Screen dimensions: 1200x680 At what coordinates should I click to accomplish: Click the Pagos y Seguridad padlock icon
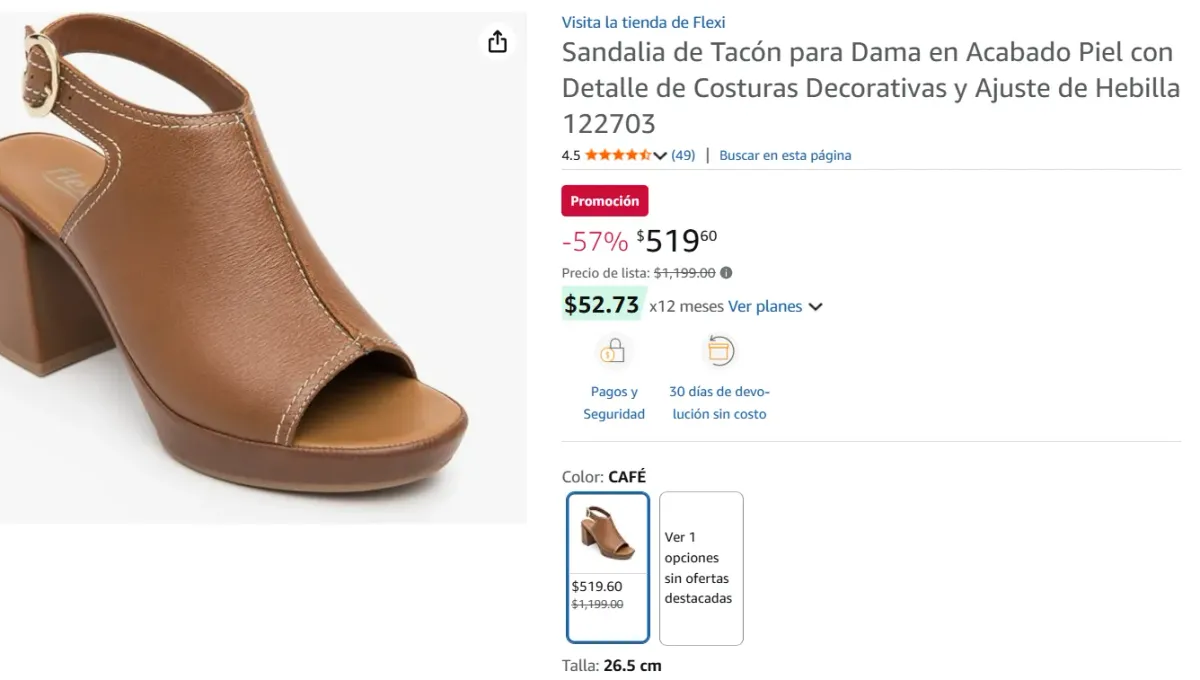(x=613, y=351)
